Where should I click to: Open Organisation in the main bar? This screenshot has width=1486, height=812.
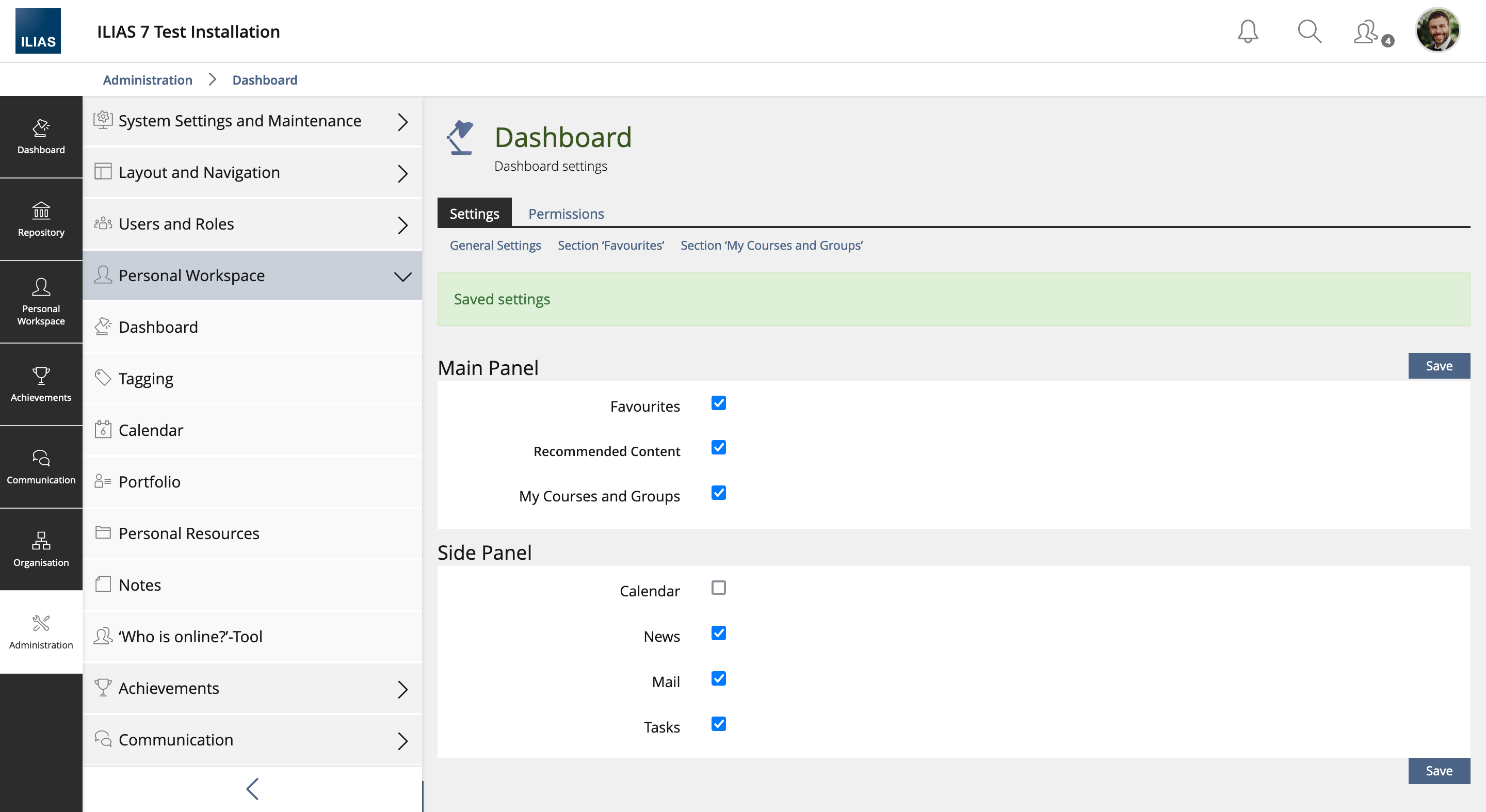[x=41, y=549]
